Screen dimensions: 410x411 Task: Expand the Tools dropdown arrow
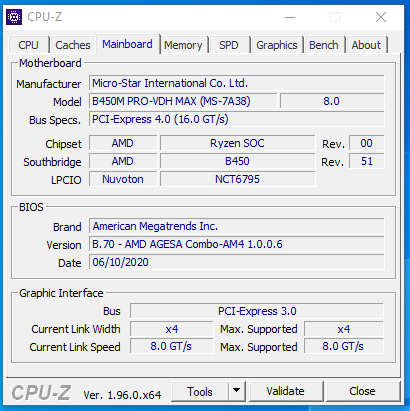coord(237,391)
